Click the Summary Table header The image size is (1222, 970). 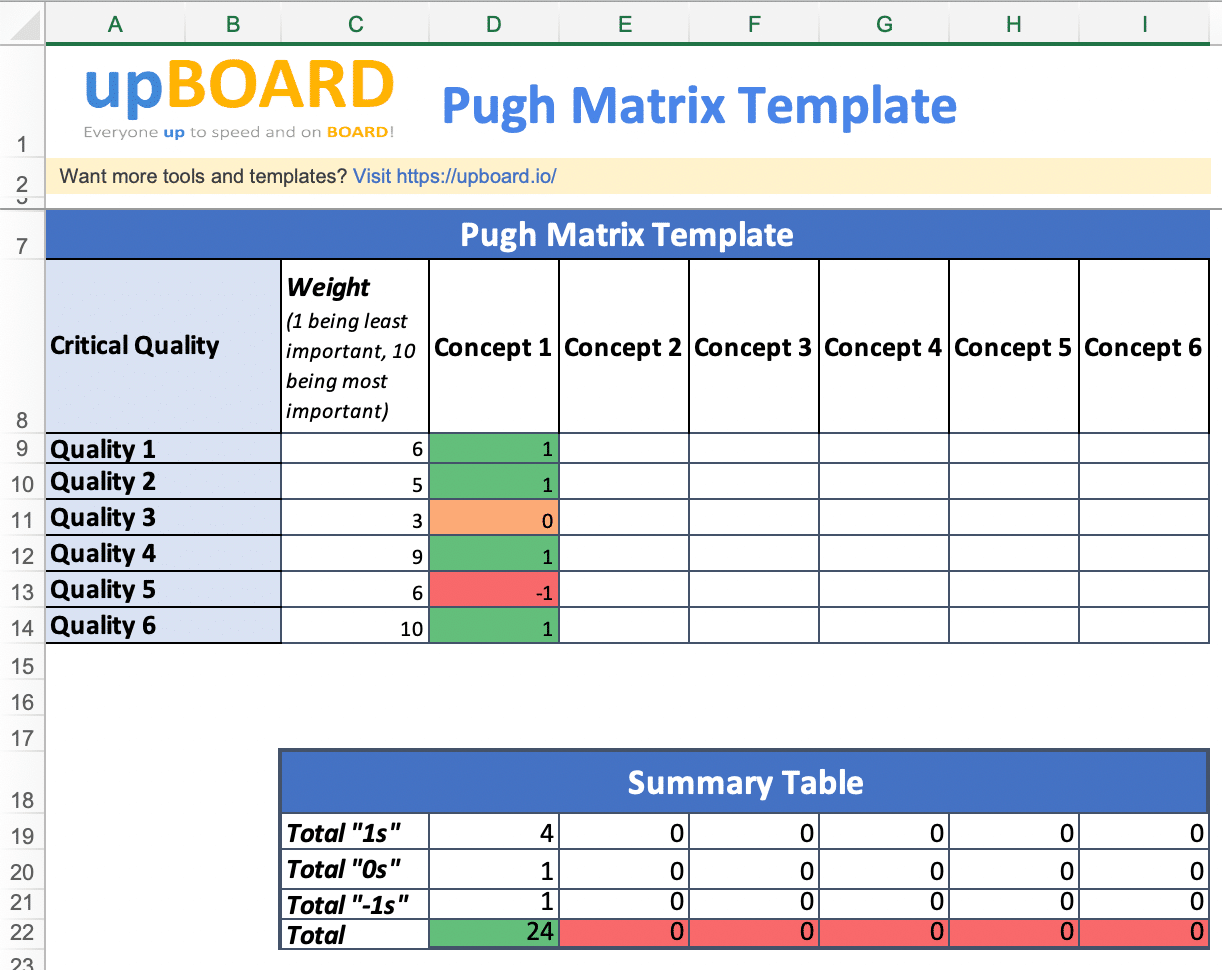[x=744, y=782]
